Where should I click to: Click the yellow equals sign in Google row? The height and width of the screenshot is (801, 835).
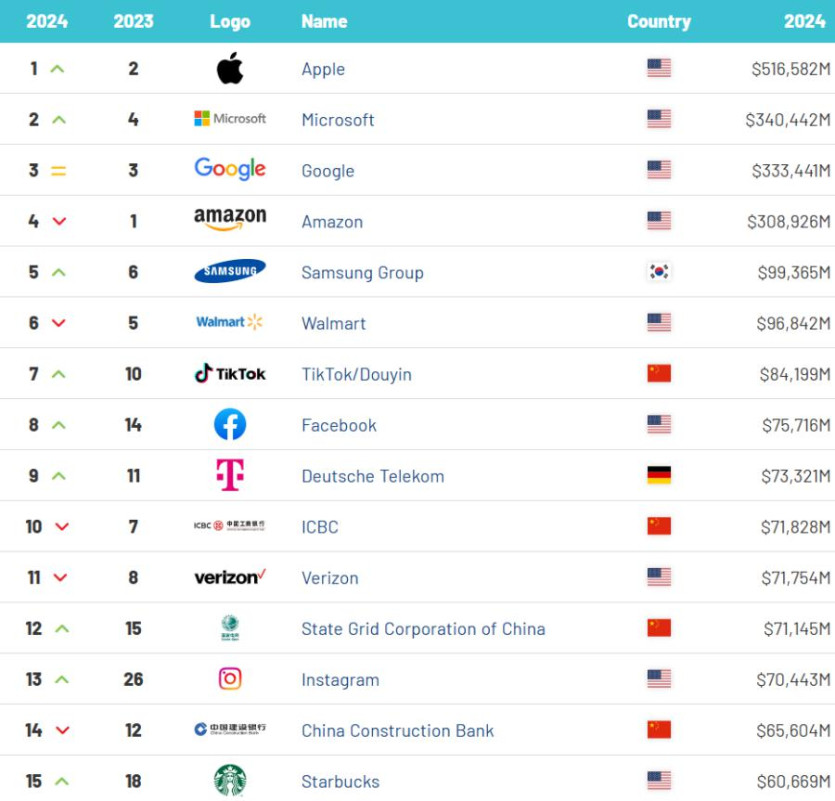(x=58, y=171)
